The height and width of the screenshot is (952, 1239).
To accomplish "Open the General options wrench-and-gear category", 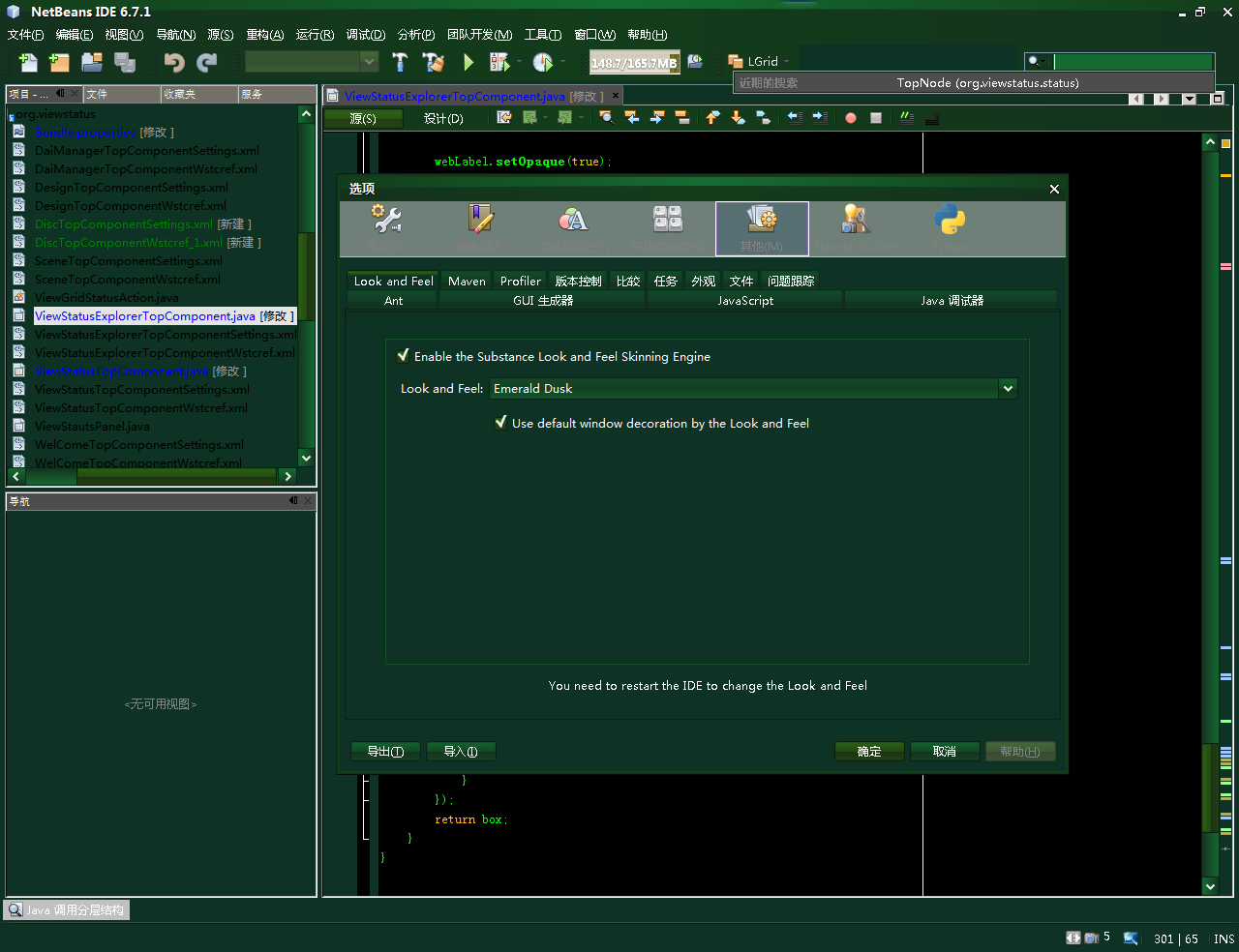I will [x=387, y=228].
